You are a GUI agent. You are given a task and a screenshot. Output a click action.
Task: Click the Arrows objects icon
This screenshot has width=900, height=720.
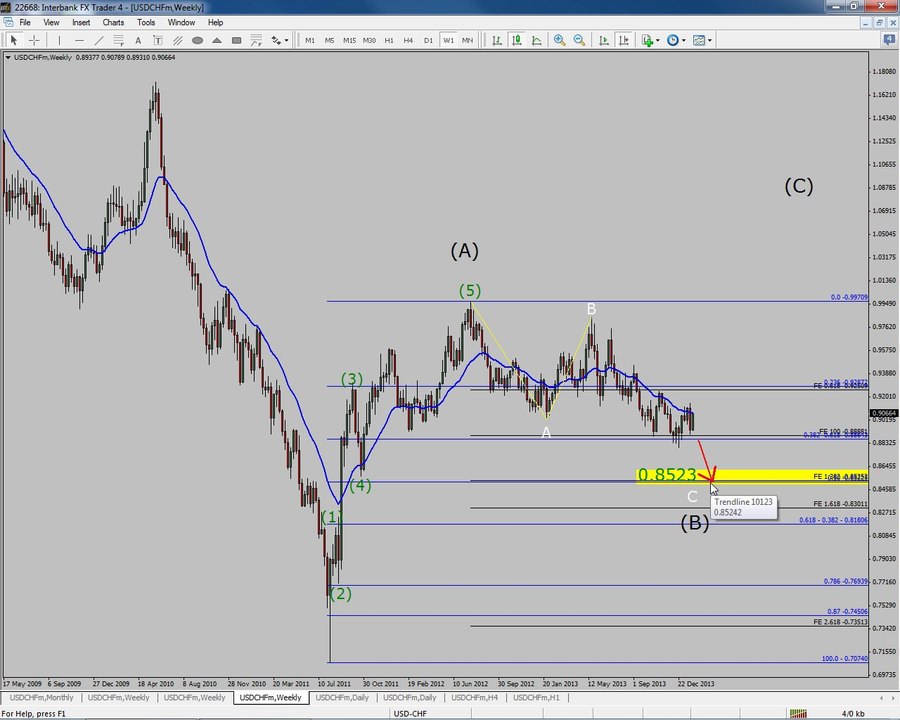point(276,40)
